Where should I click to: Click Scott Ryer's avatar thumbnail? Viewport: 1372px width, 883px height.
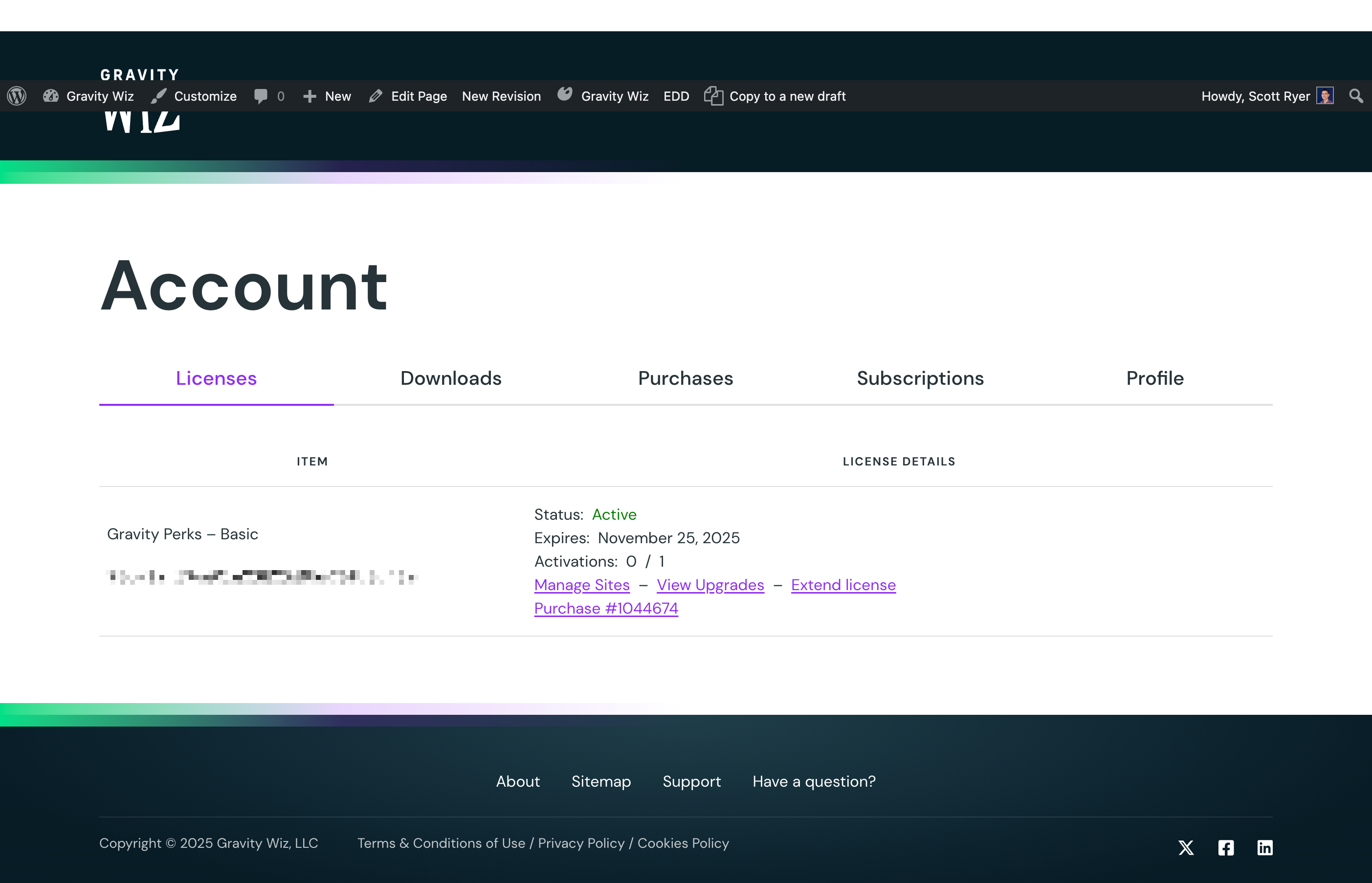pyautogui.click(x=1325, y=96)
